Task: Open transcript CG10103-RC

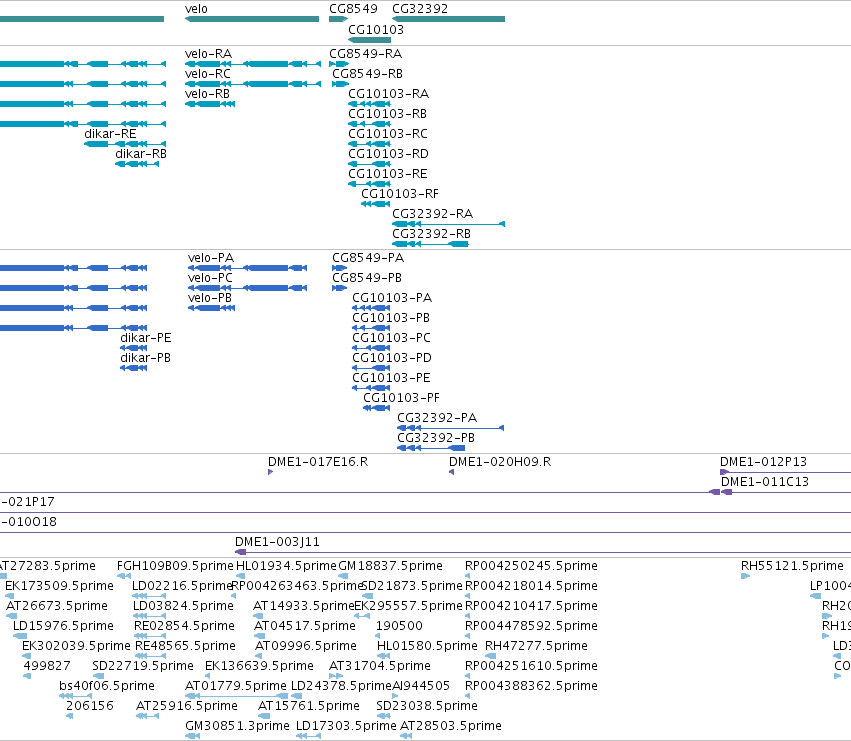Action: tap(388, 134)
